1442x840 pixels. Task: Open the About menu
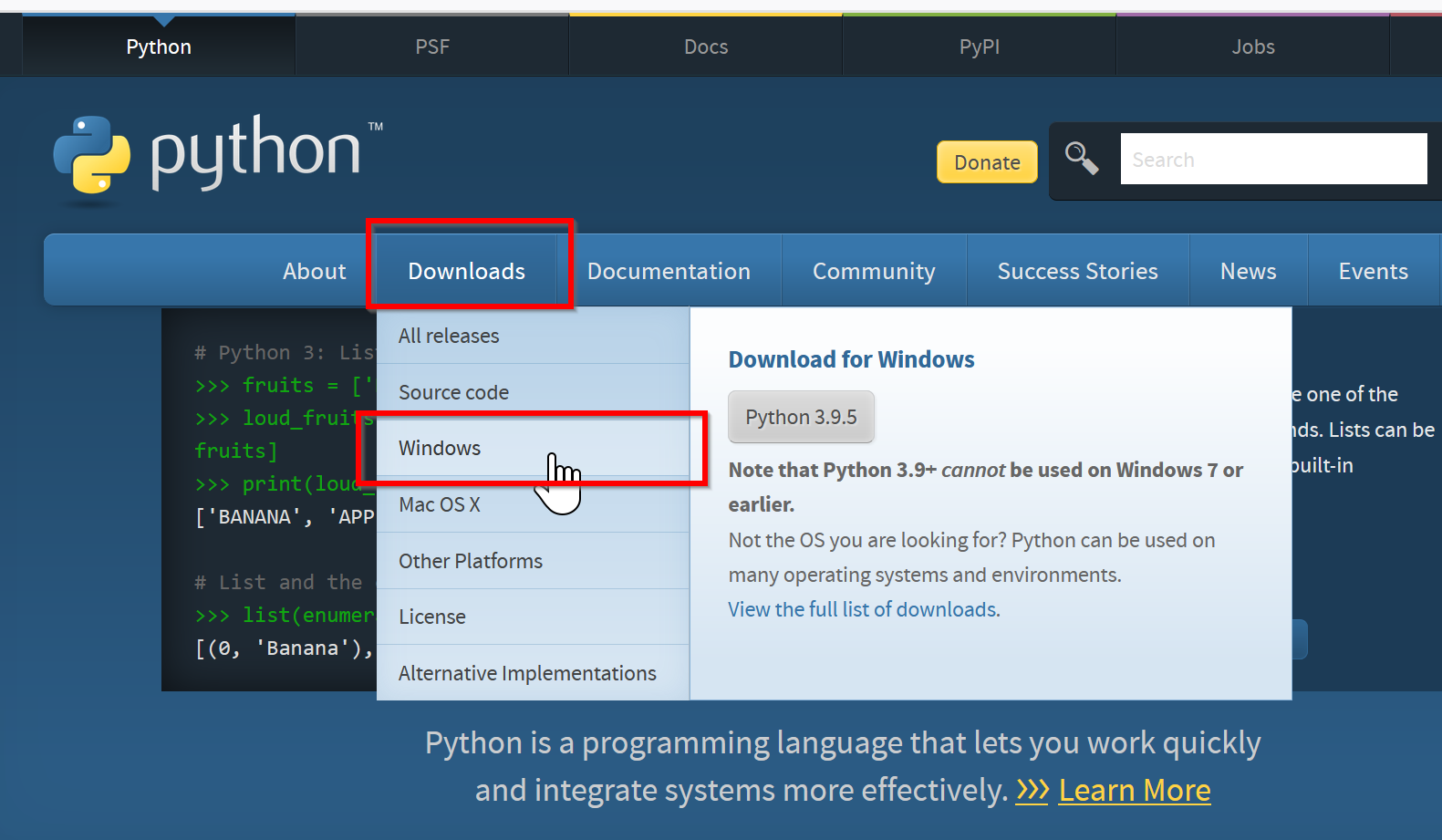point(315,271)
